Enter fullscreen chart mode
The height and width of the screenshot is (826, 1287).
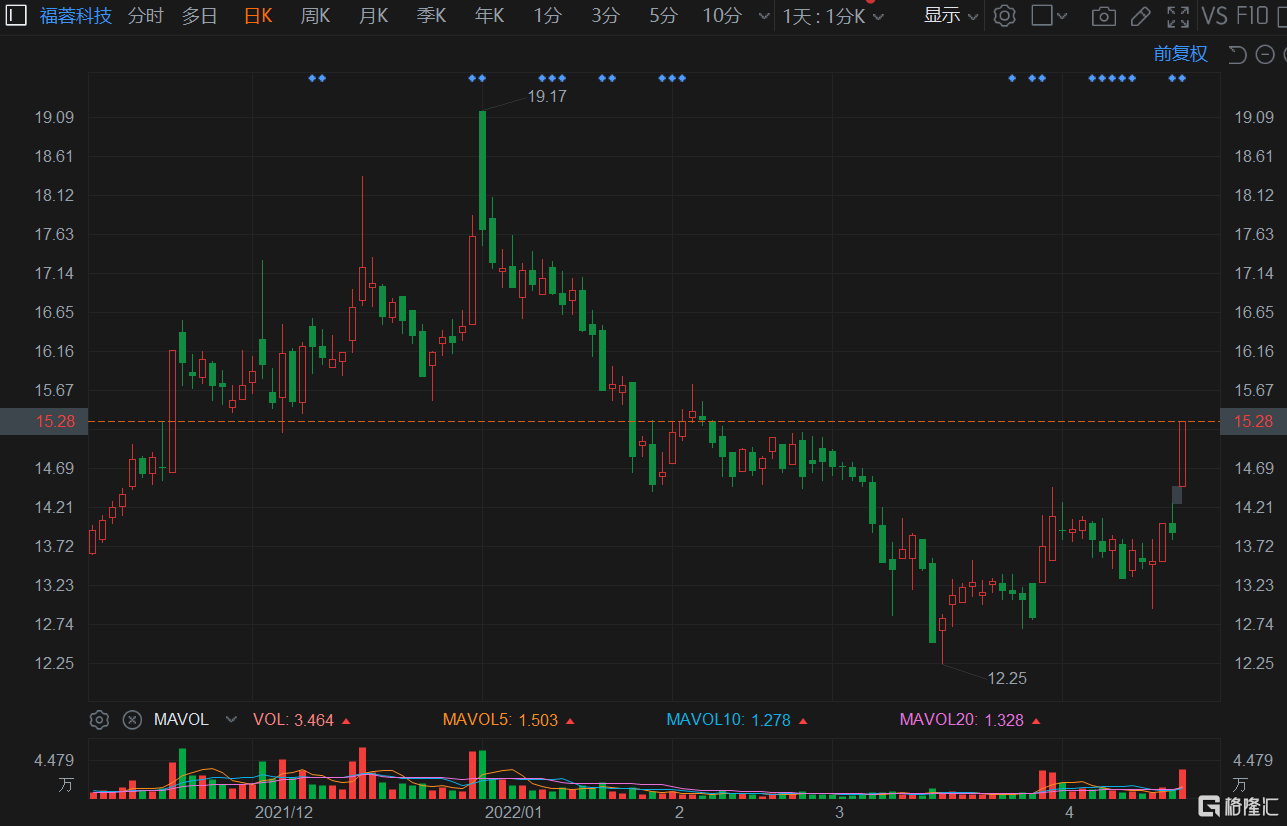(1179, 16)
